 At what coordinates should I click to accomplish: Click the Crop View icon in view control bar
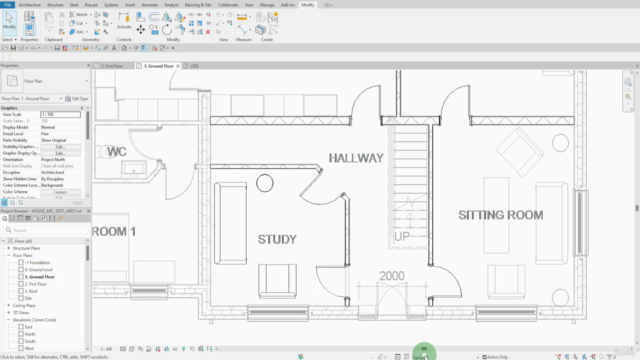tap(158, 349)
